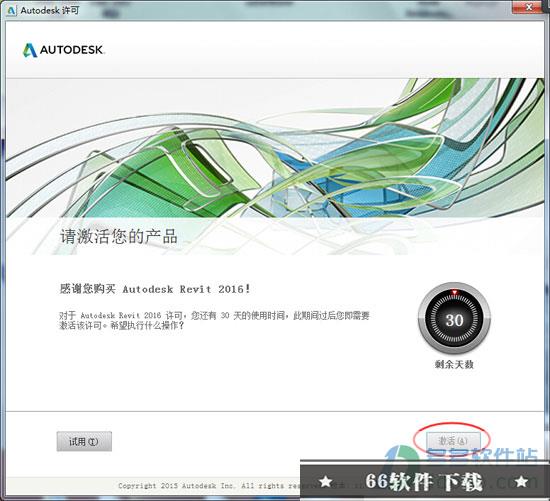Click the 30-day remaining countdown dial
The height and width of the screenshot is (501, 550).
tap(454, 319)
